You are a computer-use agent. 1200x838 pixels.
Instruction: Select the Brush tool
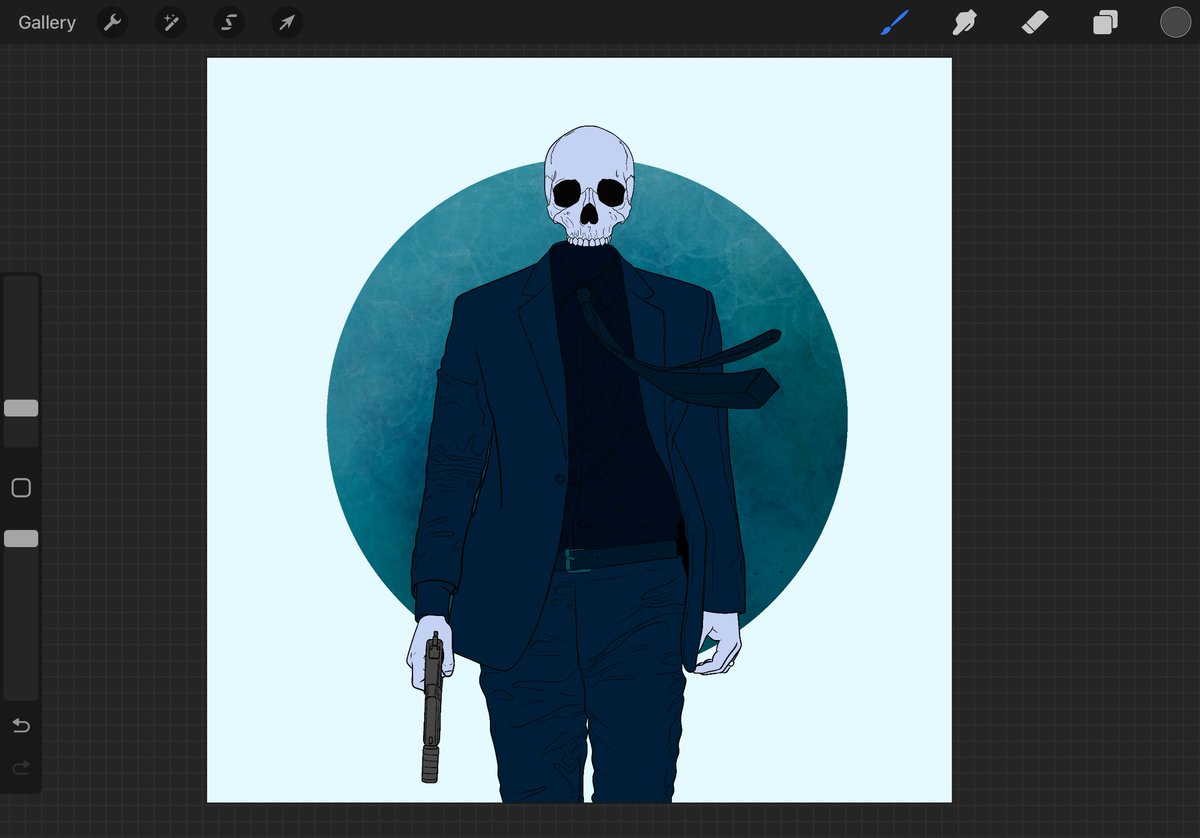pos(893,21)
